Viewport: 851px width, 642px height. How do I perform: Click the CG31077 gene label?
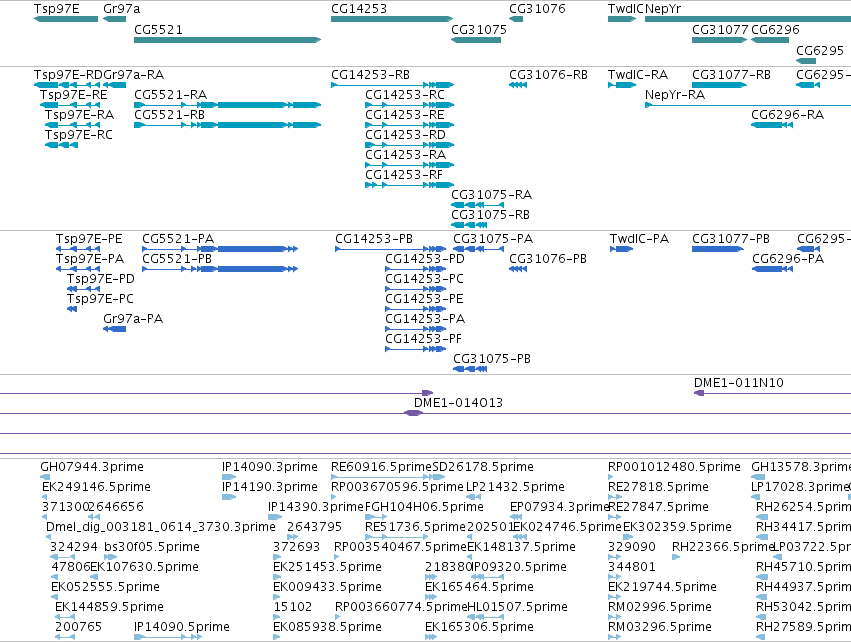point(720,29)
